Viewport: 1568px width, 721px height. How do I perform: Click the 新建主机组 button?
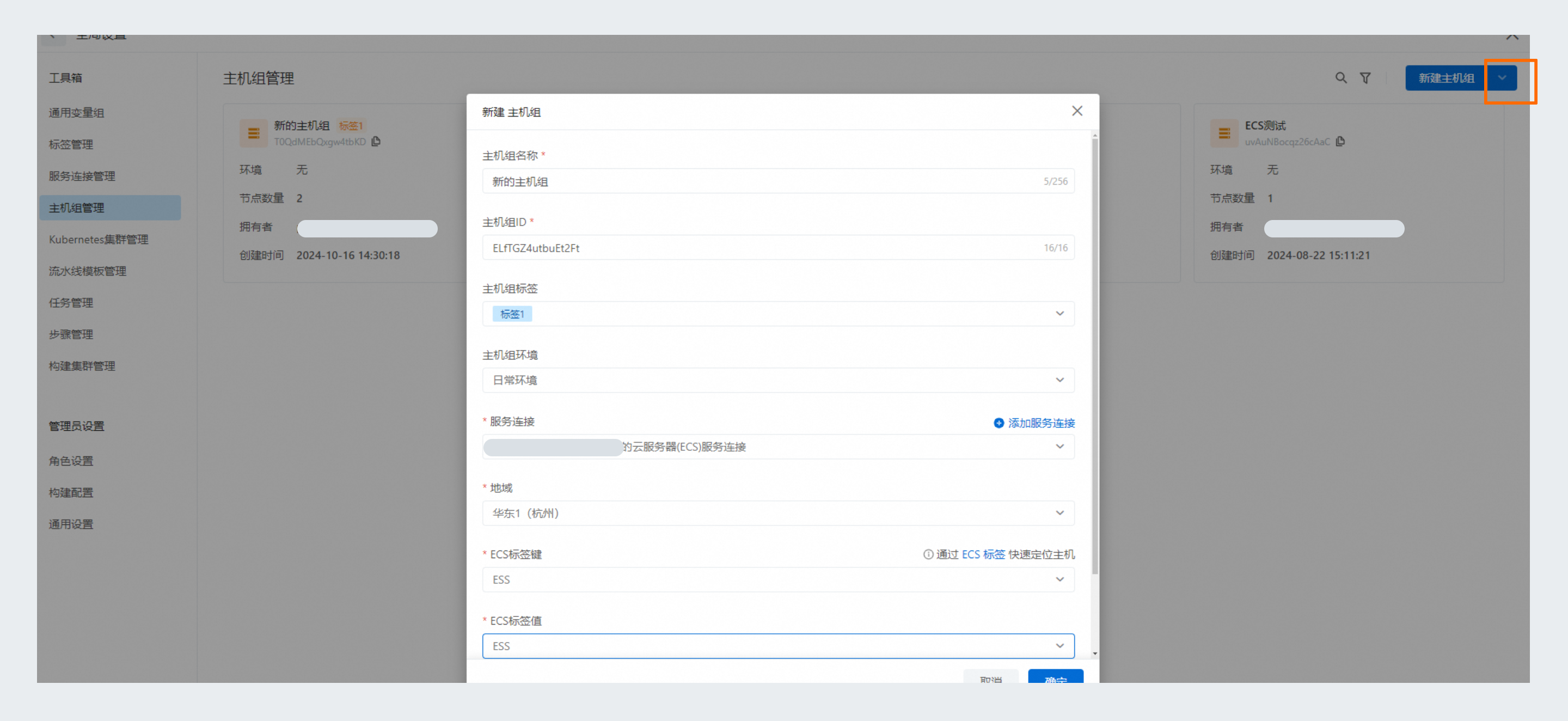point(1446,78)
